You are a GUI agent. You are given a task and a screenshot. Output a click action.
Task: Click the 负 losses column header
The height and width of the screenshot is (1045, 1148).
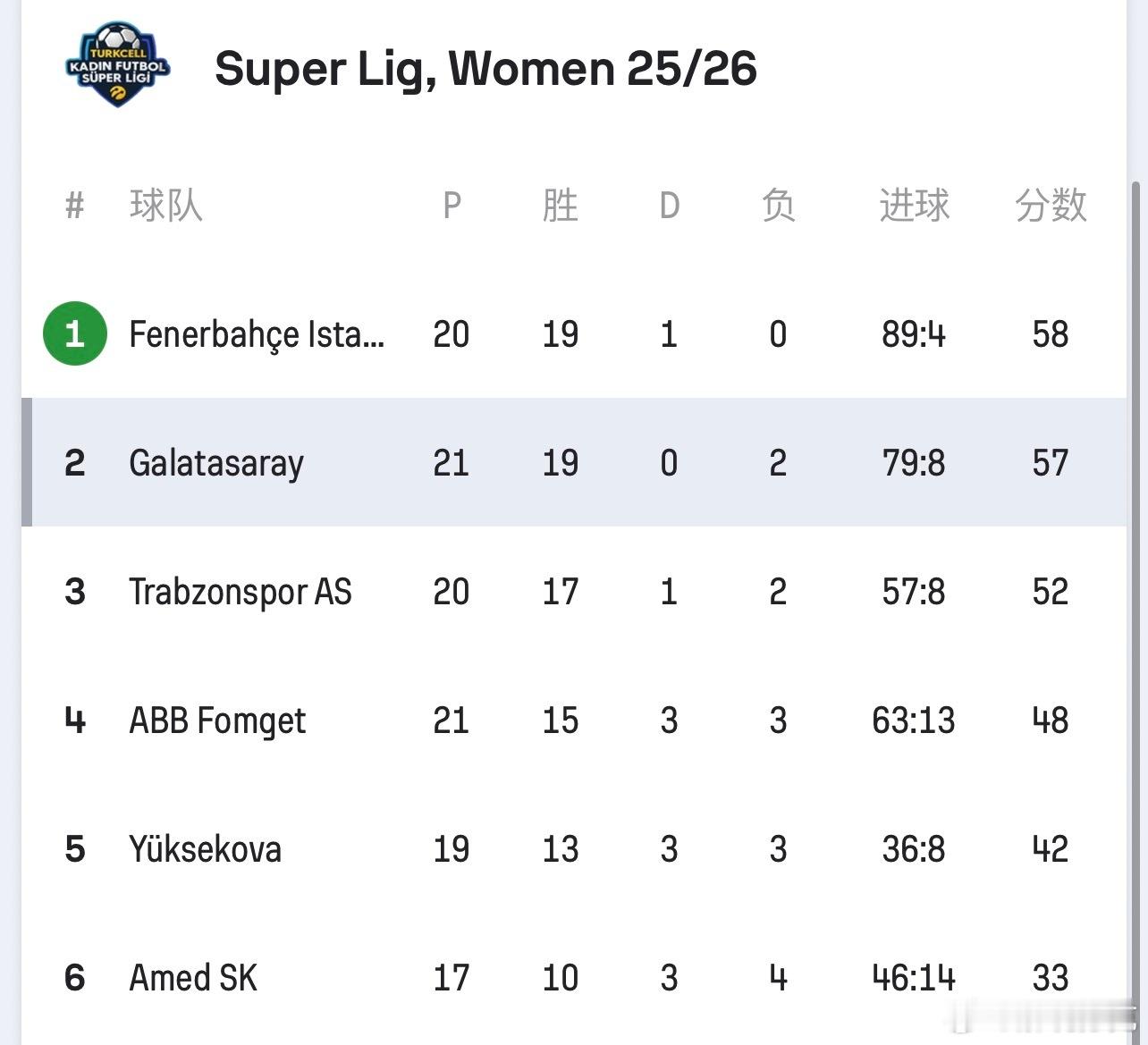click(778, 206)
